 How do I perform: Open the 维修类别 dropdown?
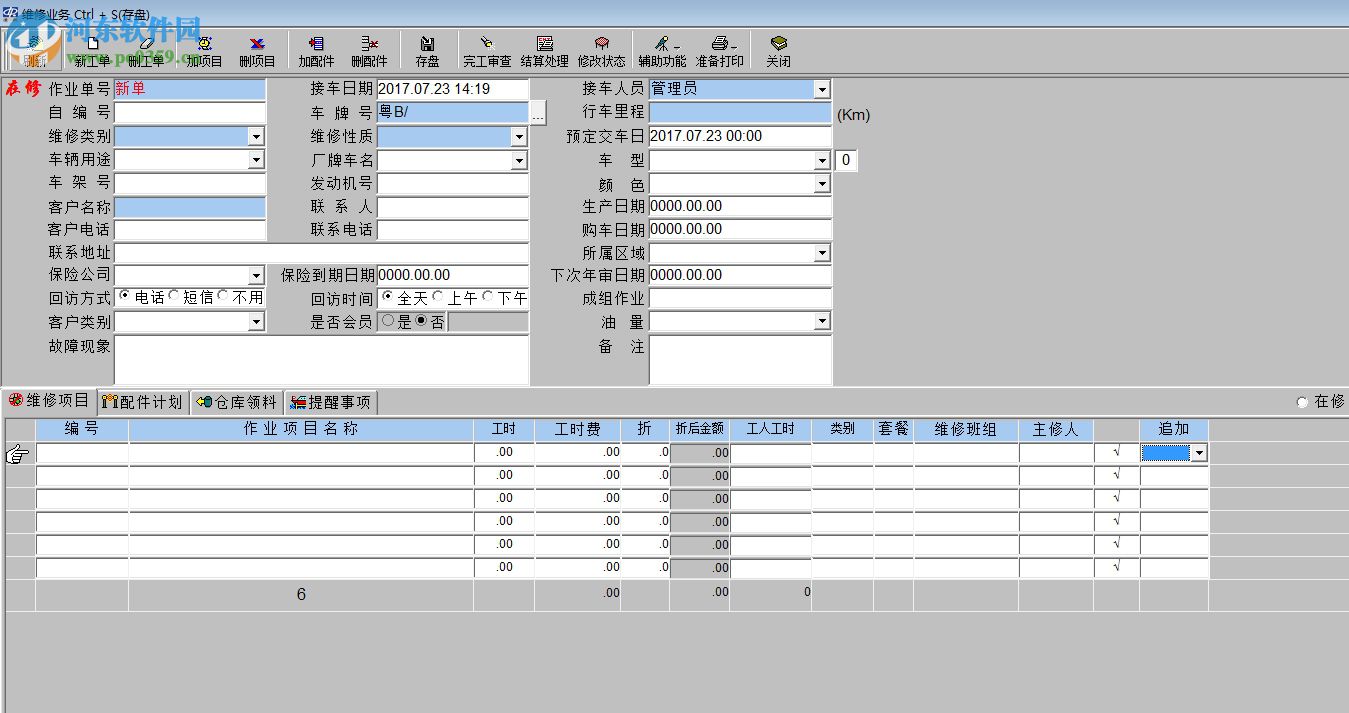click(x=257, y=136)
